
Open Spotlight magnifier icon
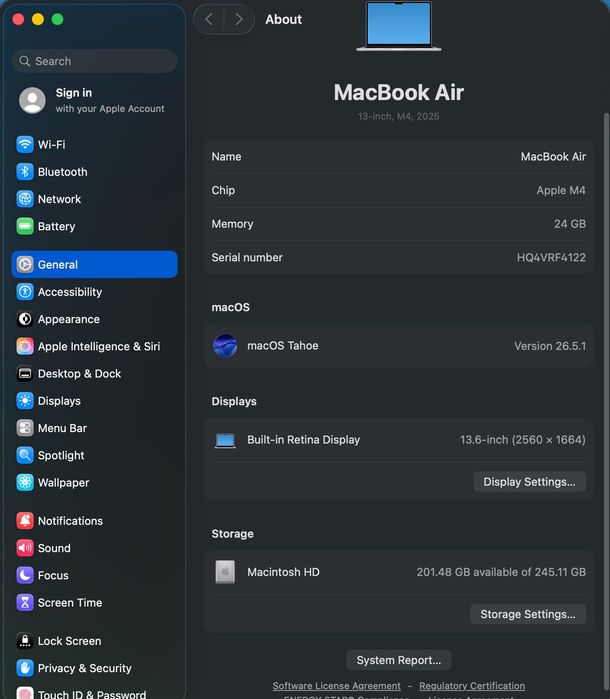(25, 455)
